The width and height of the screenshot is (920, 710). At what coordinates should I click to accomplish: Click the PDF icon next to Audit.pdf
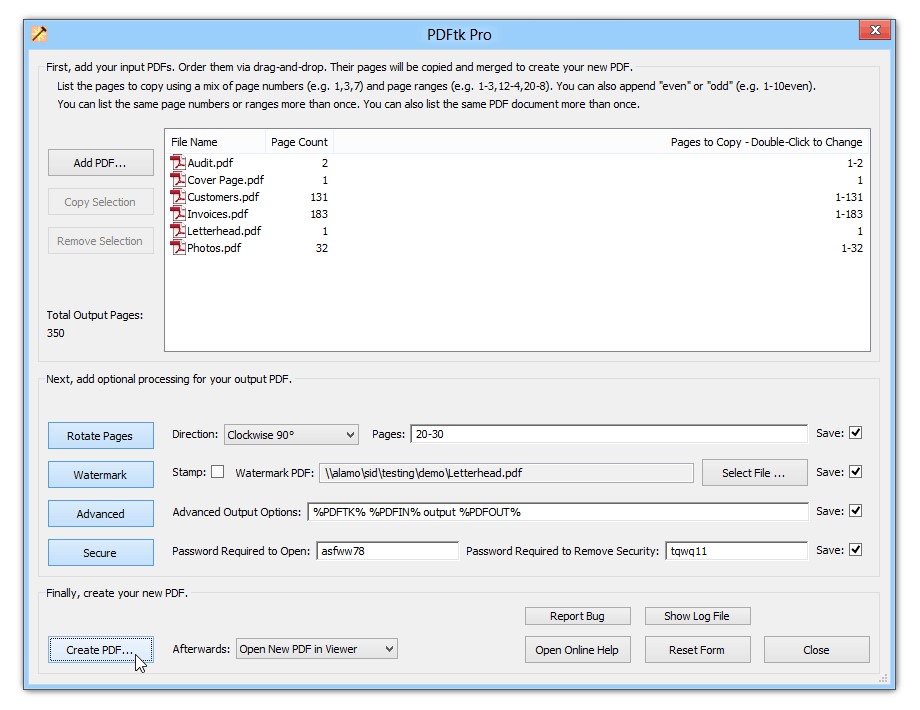(178, 163)
